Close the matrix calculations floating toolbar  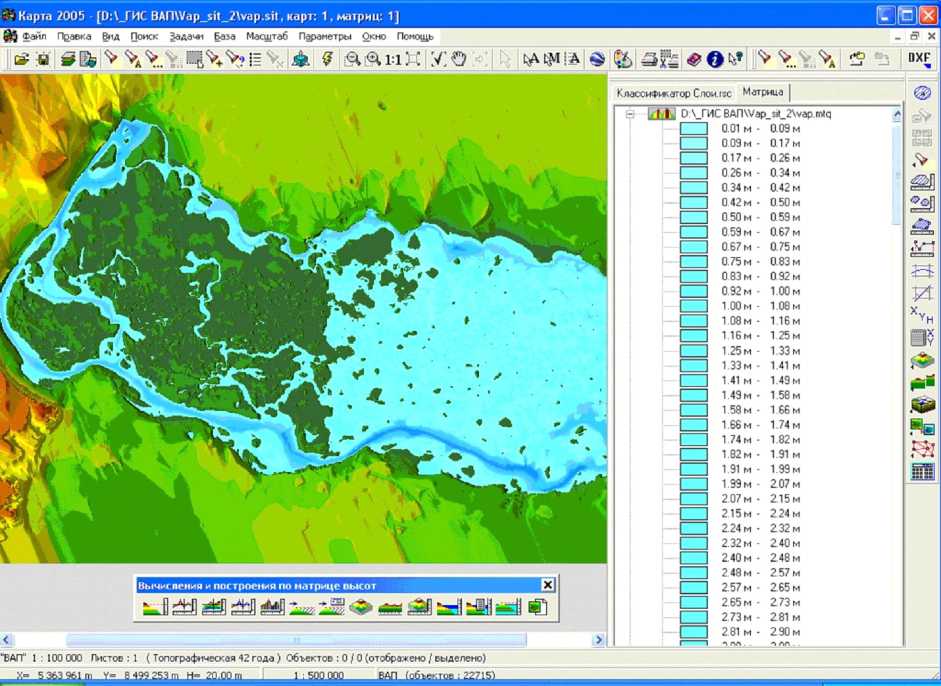(x=548, y=585)
